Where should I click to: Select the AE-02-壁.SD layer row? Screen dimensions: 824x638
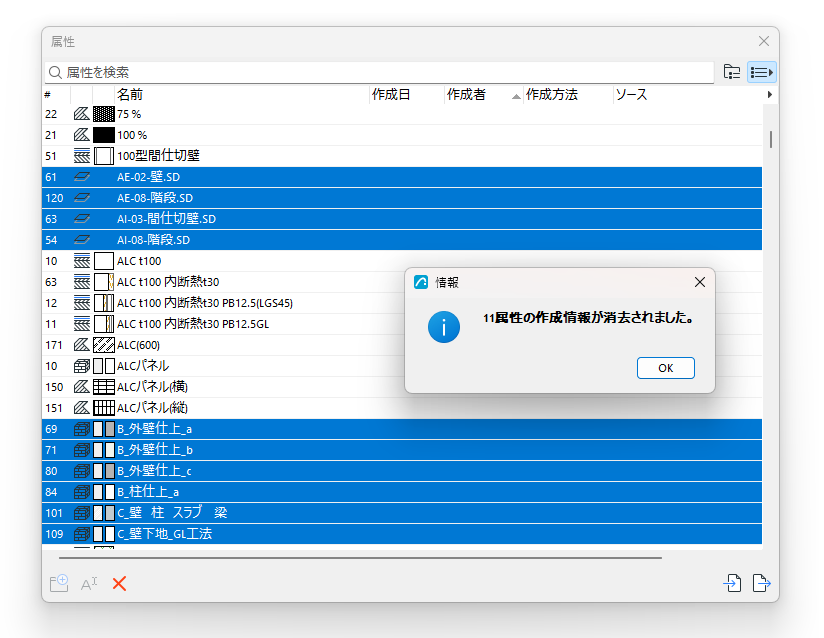402,177
